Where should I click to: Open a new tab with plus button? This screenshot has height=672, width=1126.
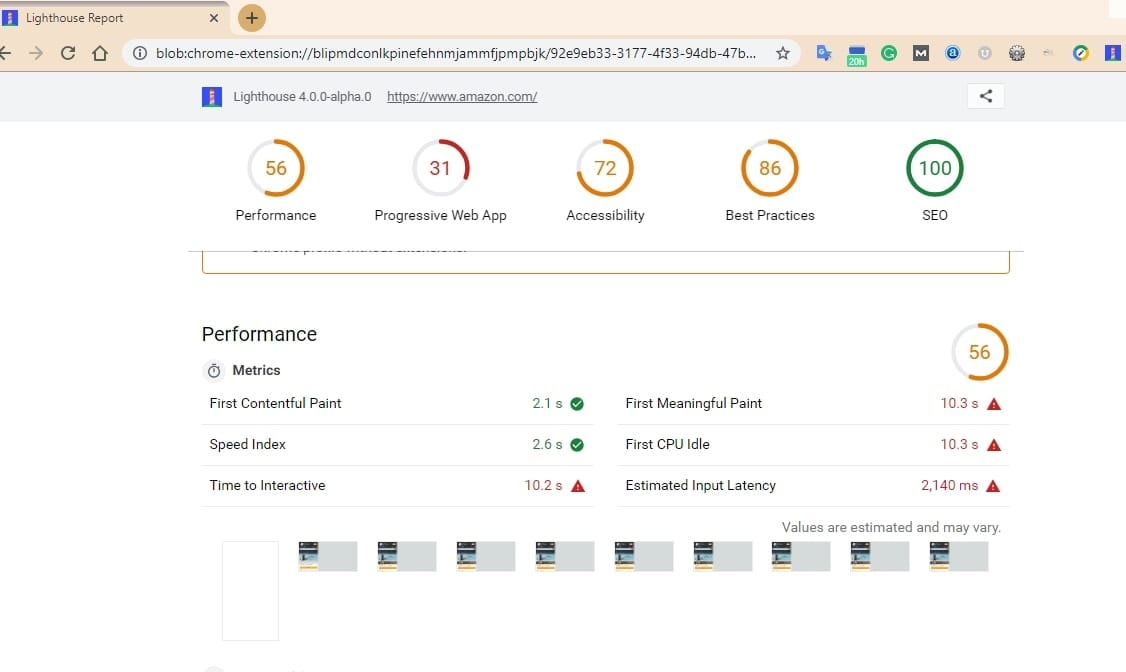251,18
